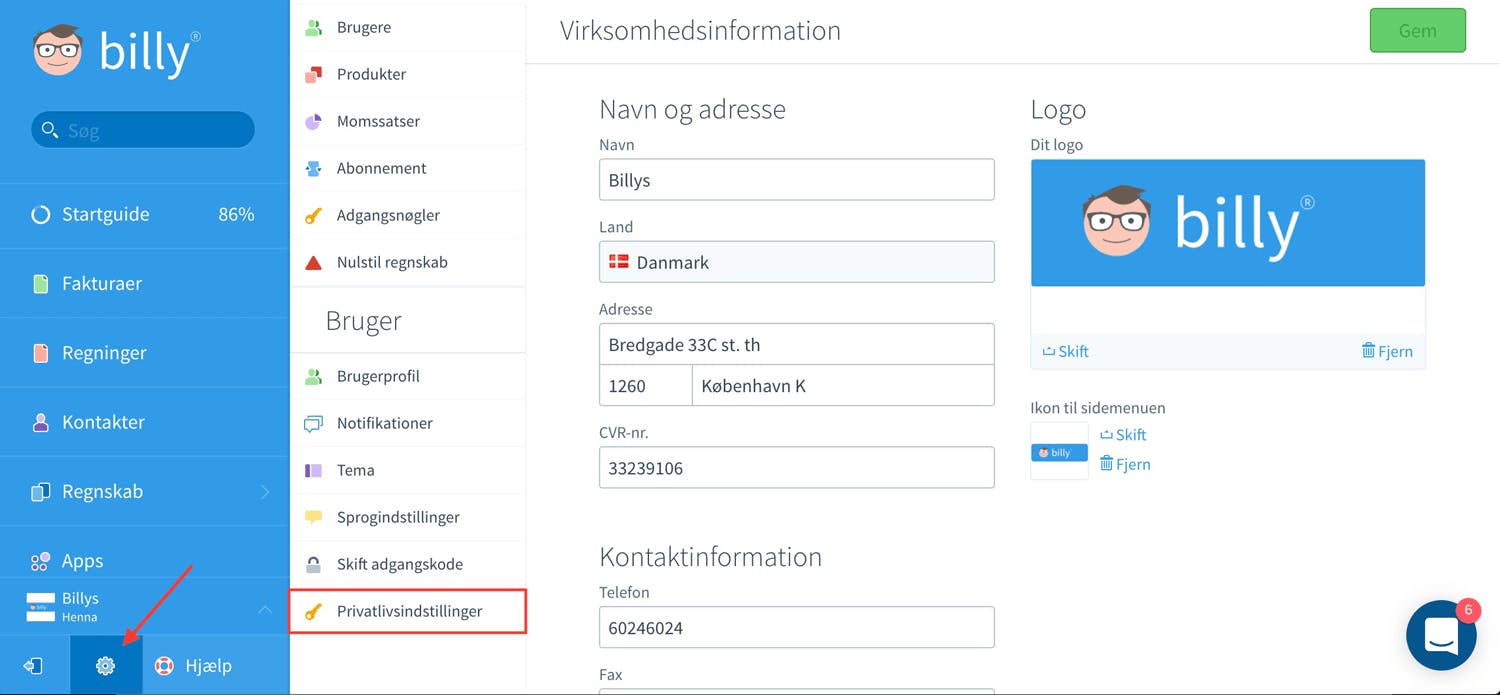Open the chat widget bubble

coord(1441,635)
